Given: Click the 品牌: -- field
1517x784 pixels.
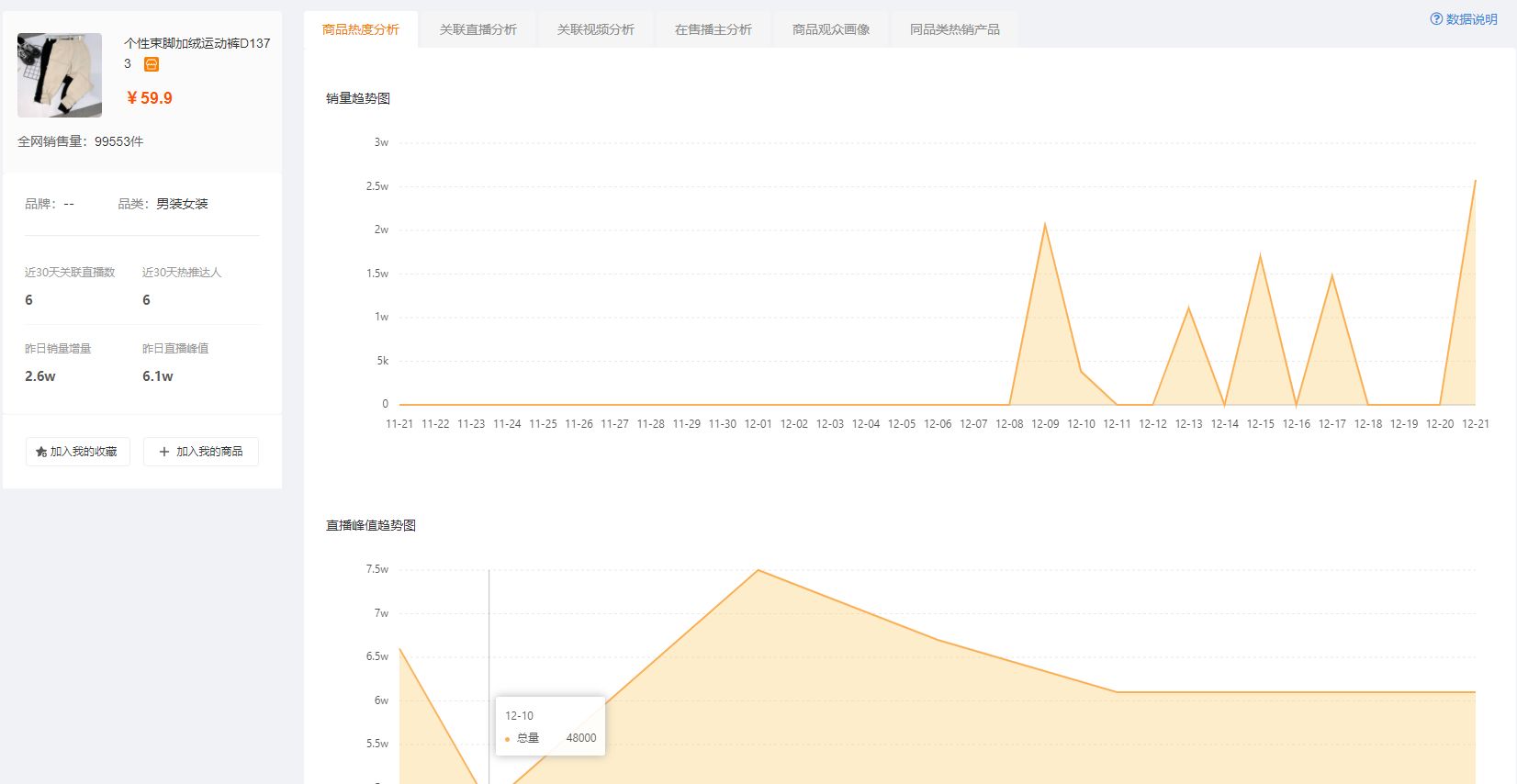Looking at the screenshot, I should coord(50,204).
